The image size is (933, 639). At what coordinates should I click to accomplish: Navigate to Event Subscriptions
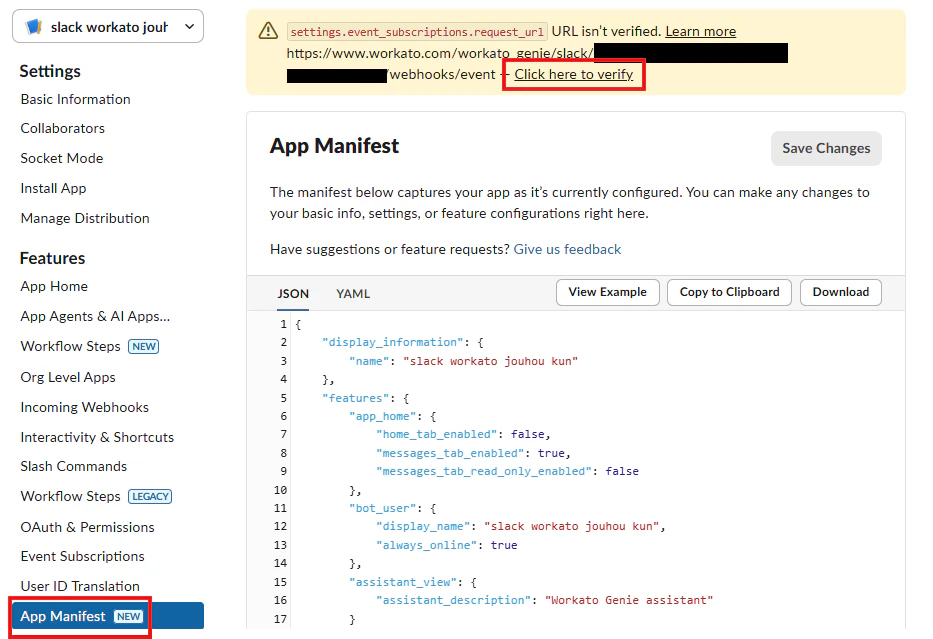83,556
